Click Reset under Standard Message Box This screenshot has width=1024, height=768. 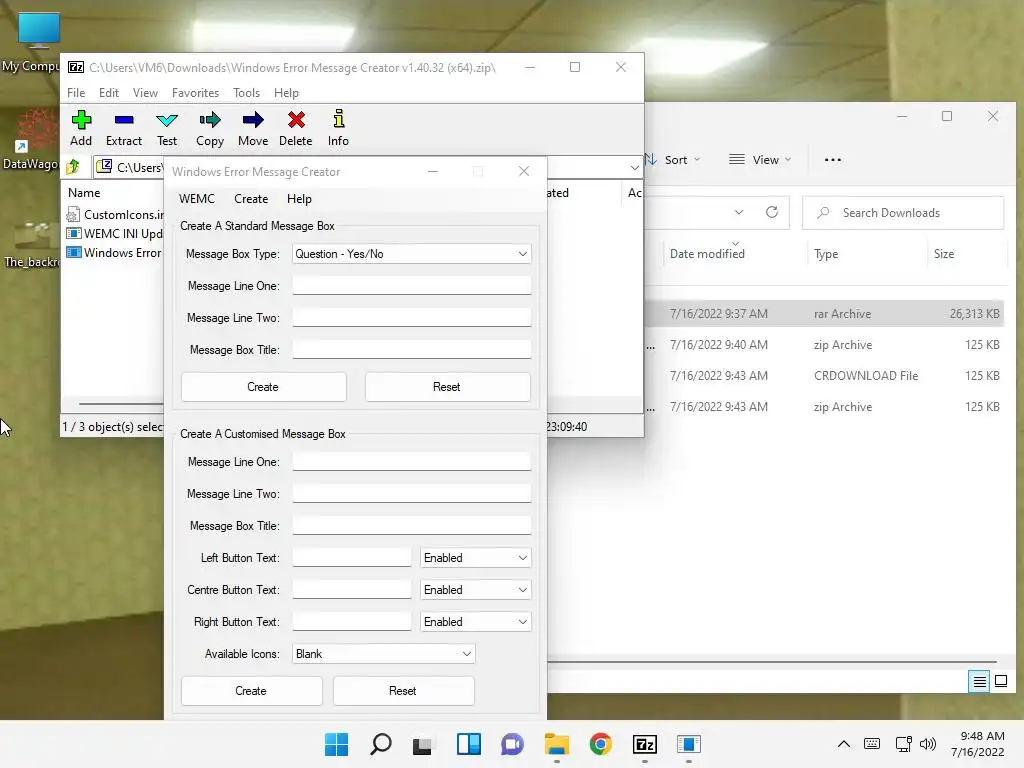(447, 387)
